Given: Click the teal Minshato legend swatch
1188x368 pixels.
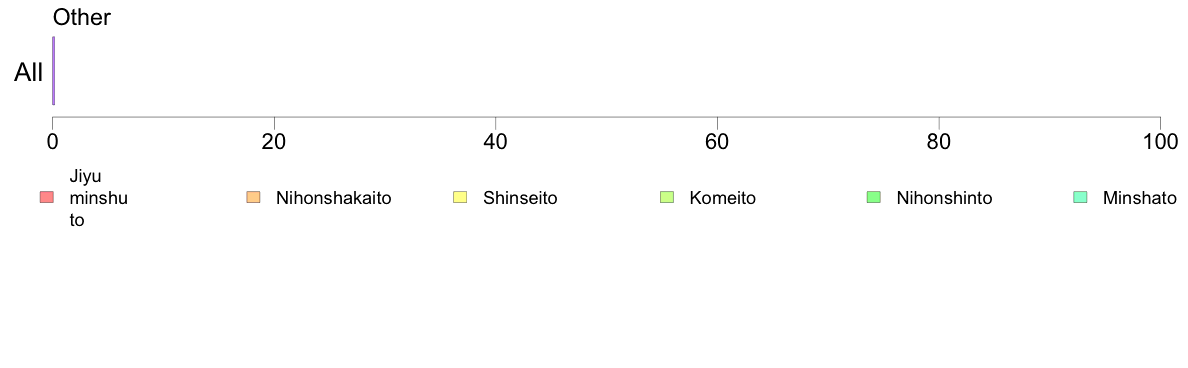Looking at the screenshot, I should click(x=1080, y=198).
